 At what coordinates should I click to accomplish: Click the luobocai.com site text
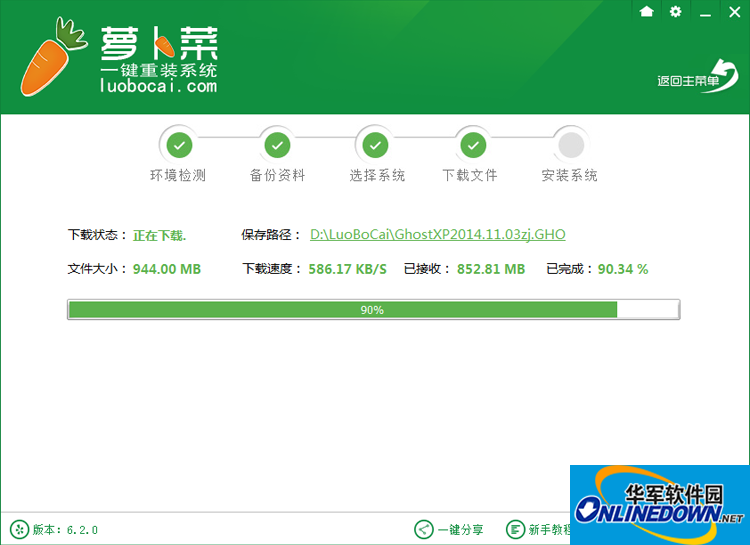pos(158,86)
